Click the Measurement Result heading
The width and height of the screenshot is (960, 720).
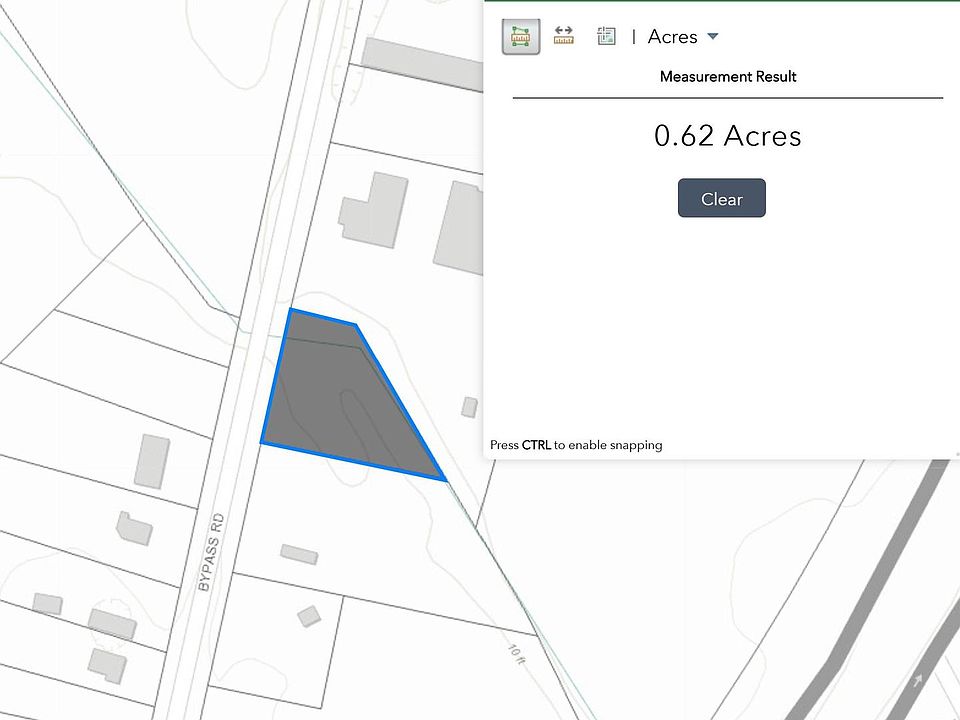(728, 77)
